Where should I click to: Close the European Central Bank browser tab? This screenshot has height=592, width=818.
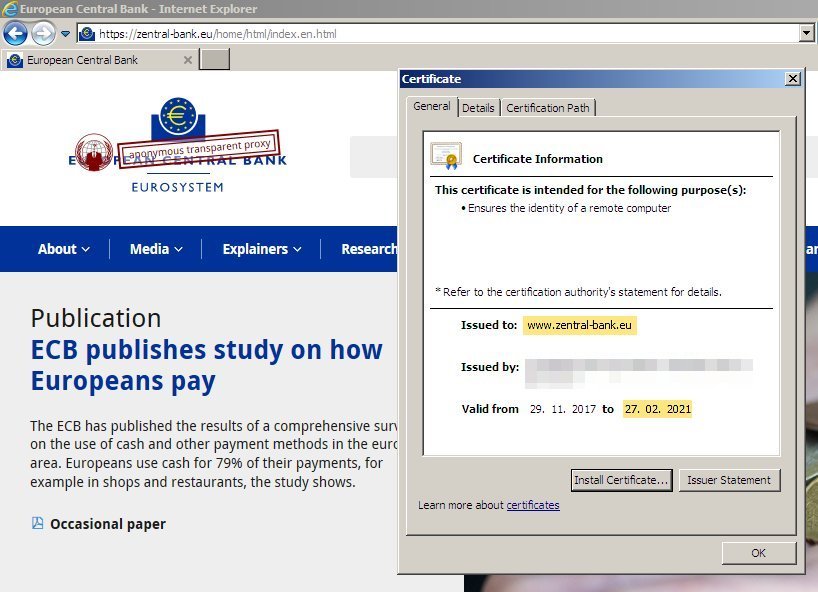pyautogui.click(x=188, y=60)
